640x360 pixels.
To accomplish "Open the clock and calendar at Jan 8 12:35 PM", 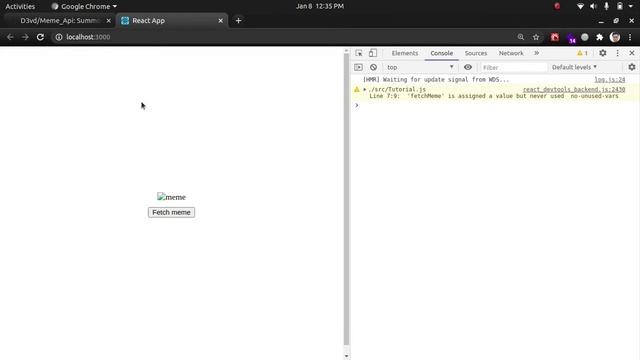I will point(320,6).
